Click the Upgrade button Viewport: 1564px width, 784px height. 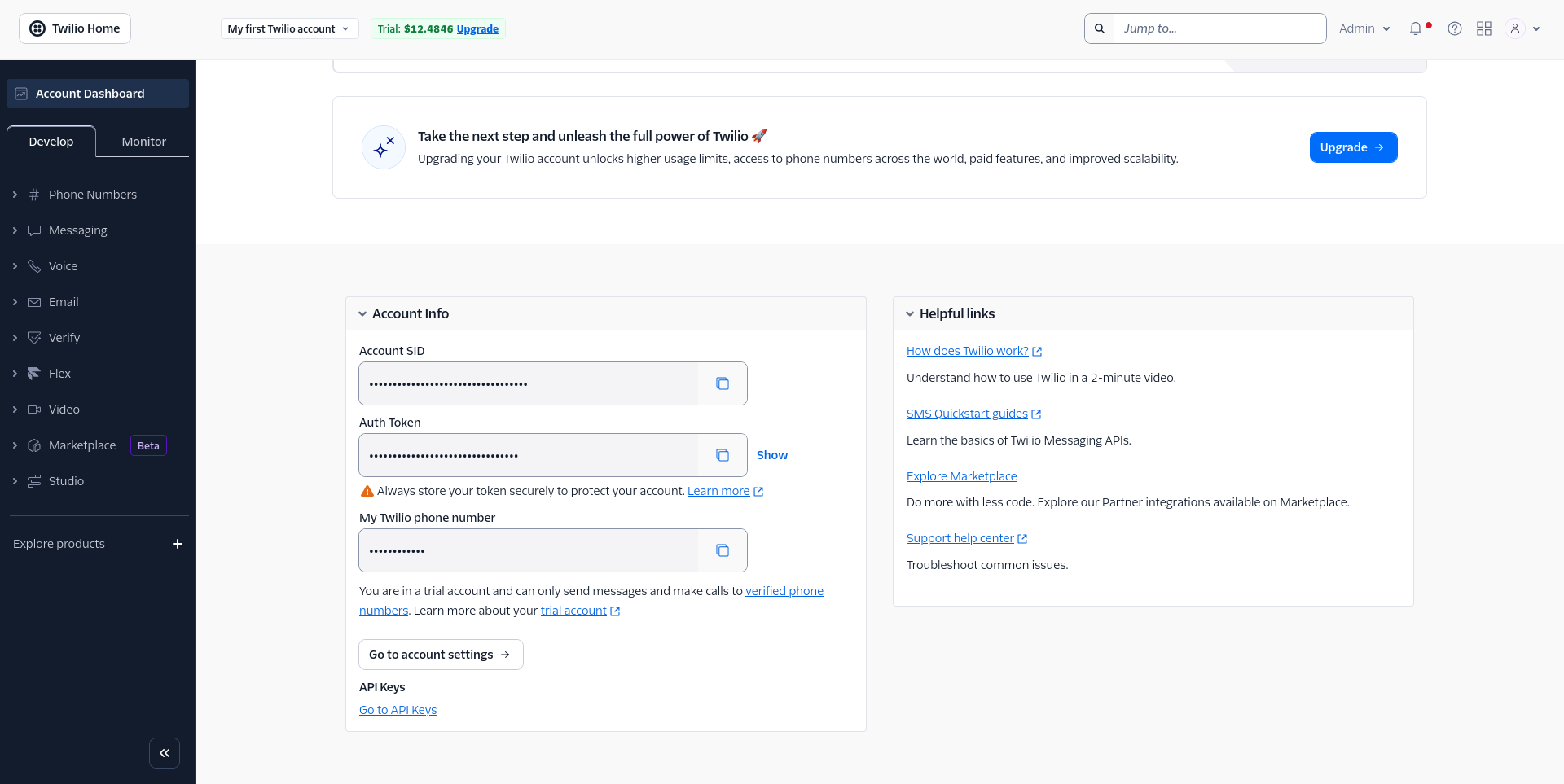[x=1352, y=147]
